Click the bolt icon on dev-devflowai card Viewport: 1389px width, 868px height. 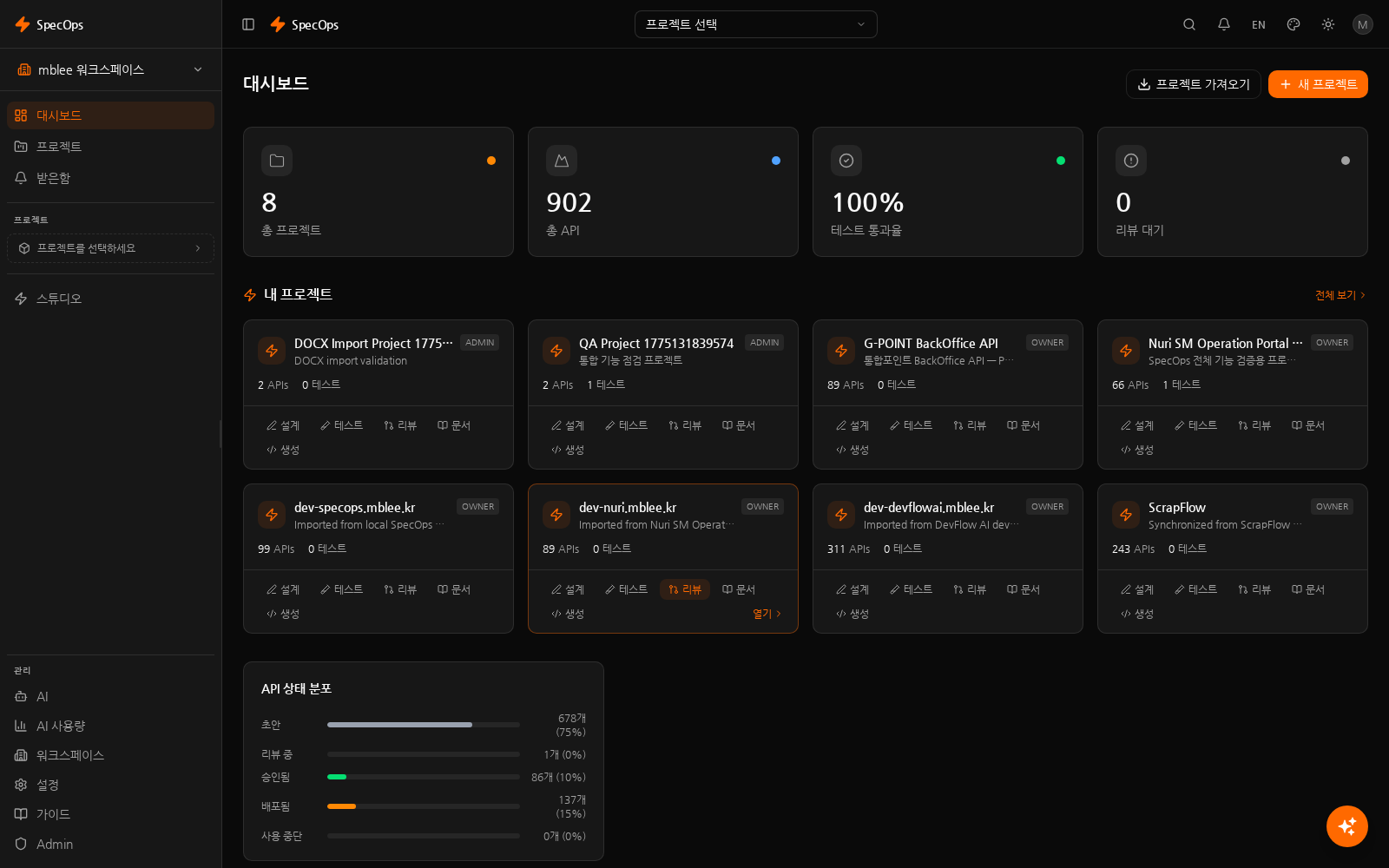(841, 515)
